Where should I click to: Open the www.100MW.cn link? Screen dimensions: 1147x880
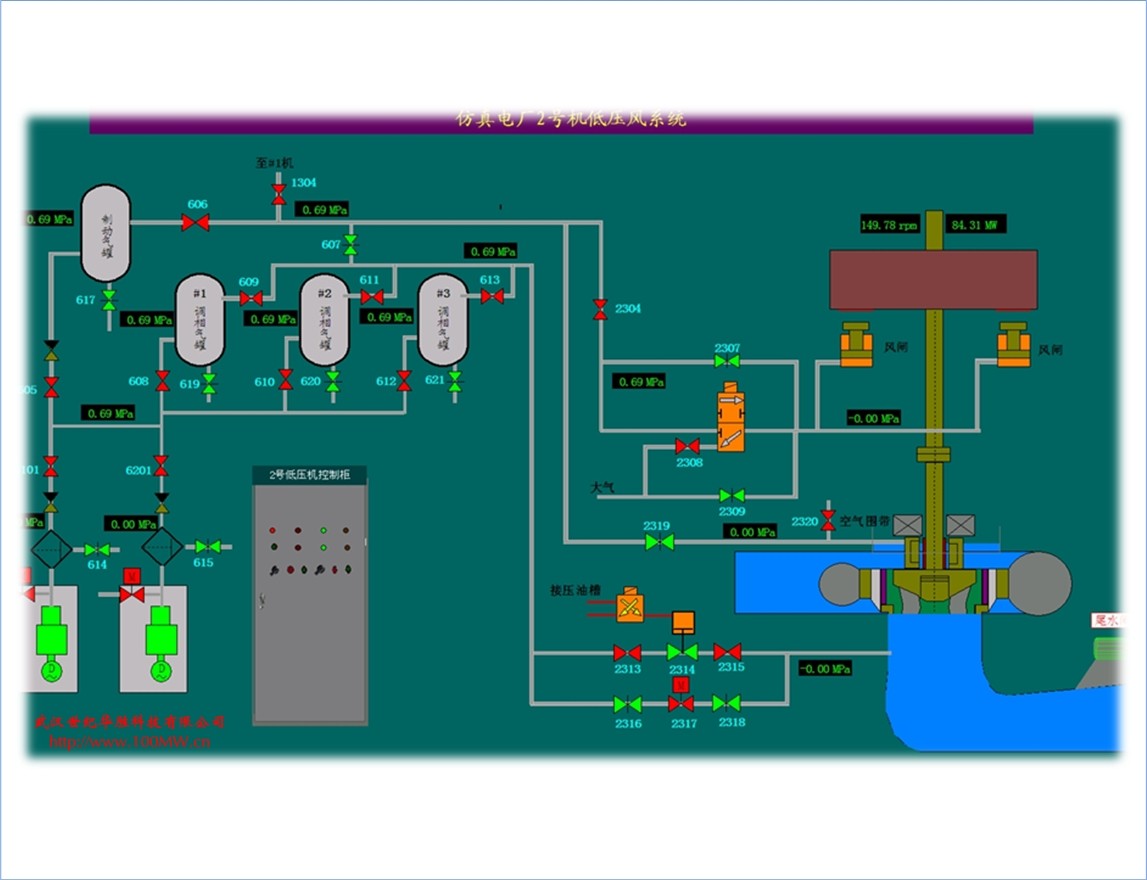click(x=130, y=742)
